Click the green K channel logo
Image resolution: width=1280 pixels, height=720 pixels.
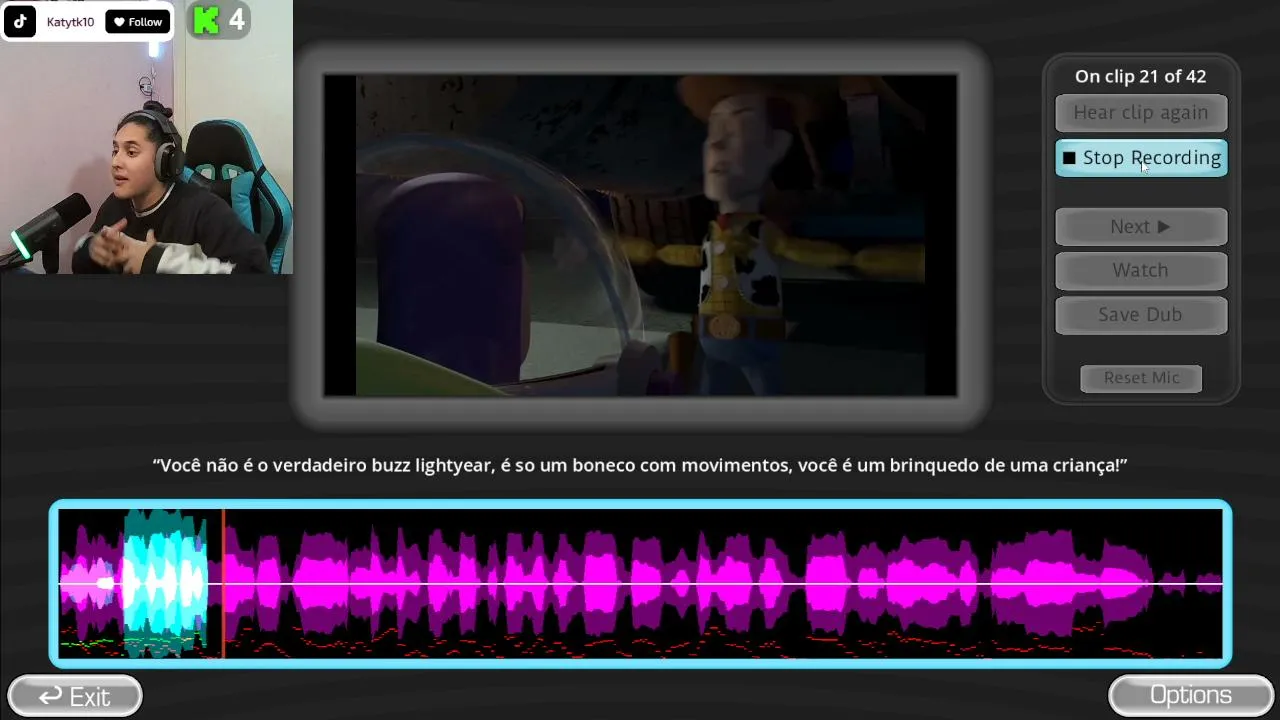(x=207, y=21)
